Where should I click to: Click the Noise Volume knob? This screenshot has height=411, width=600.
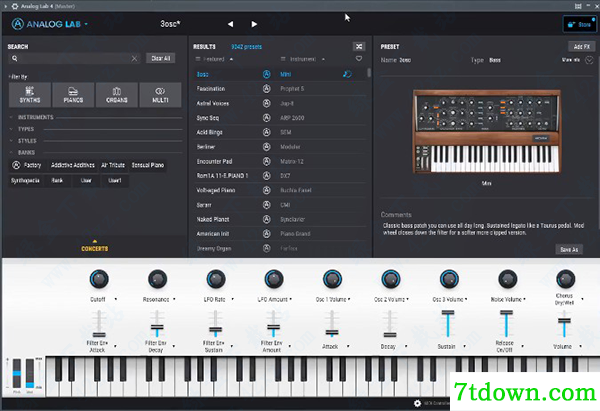click(507, 279)
